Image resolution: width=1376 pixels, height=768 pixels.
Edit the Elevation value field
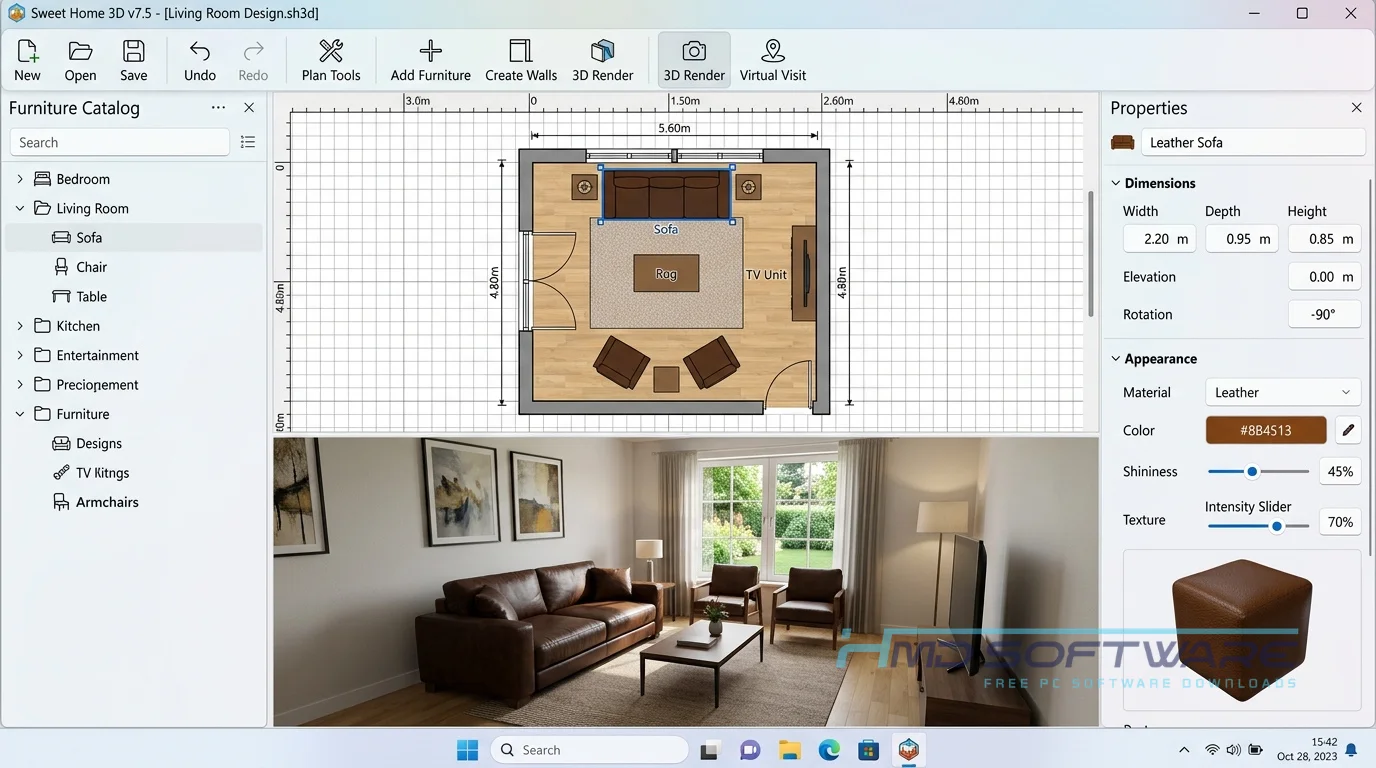[x=1324, y=277]
